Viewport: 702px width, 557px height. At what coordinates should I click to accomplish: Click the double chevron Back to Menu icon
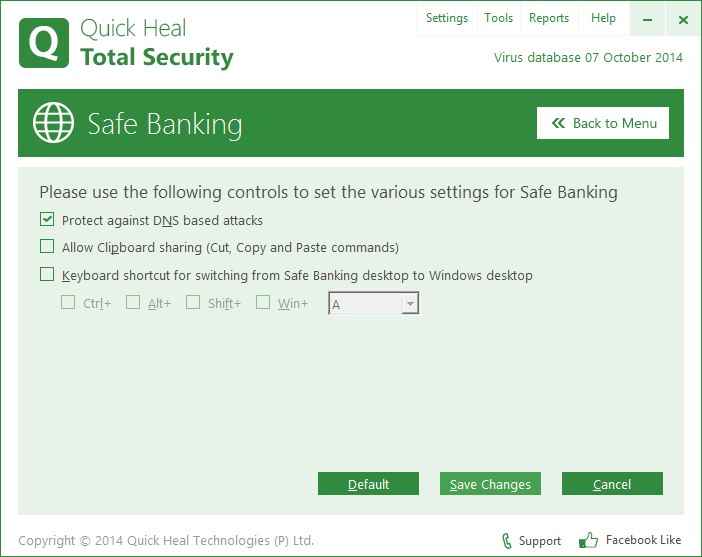[558, 123]
